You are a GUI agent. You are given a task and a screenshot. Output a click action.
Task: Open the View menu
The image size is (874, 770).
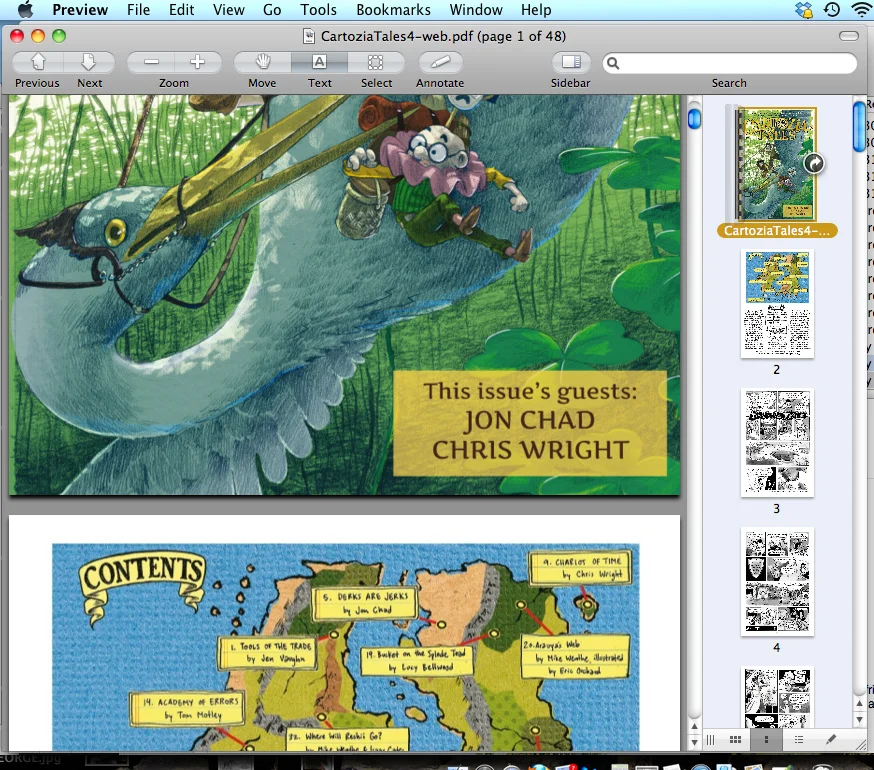tap(229, 9)
